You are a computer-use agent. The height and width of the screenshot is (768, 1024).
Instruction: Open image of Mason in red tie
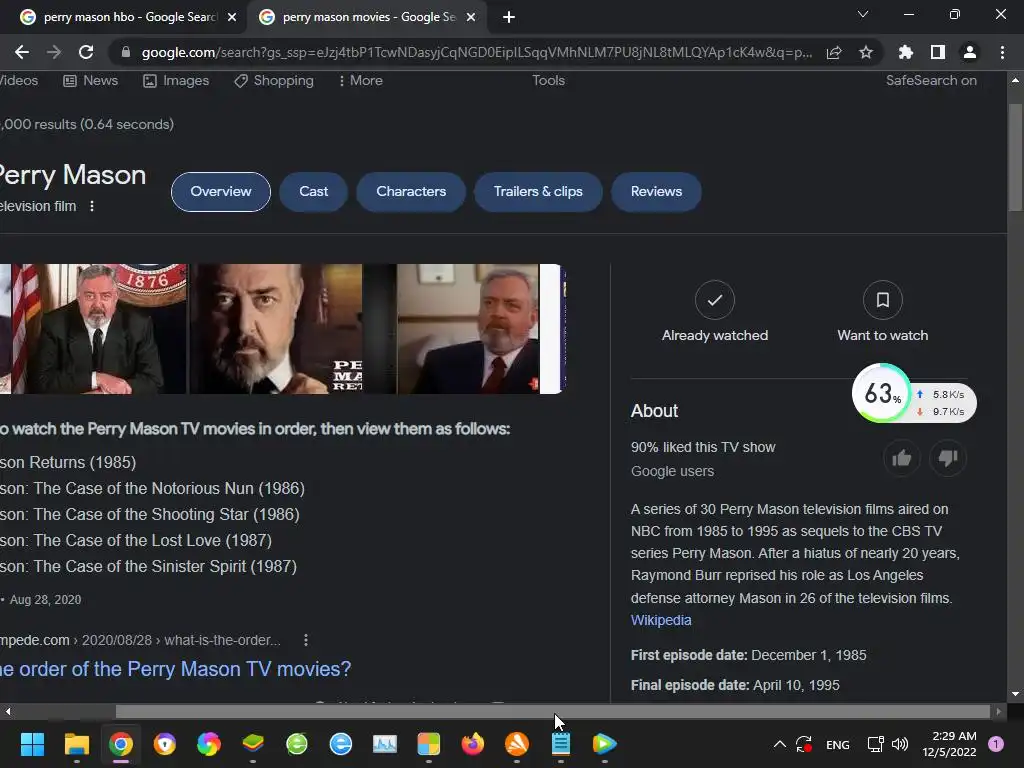click(x=468, y=329)
